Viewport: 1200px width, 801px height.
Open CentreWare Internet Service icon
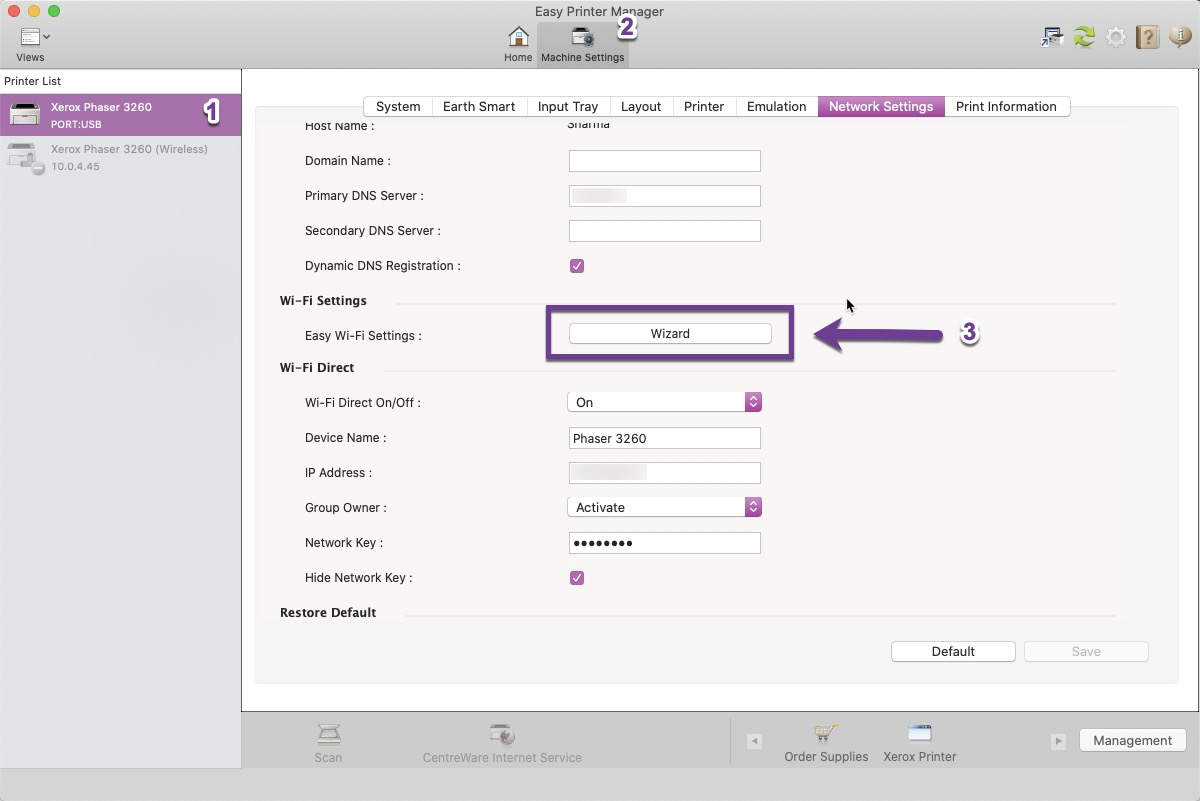coord(502,735)
